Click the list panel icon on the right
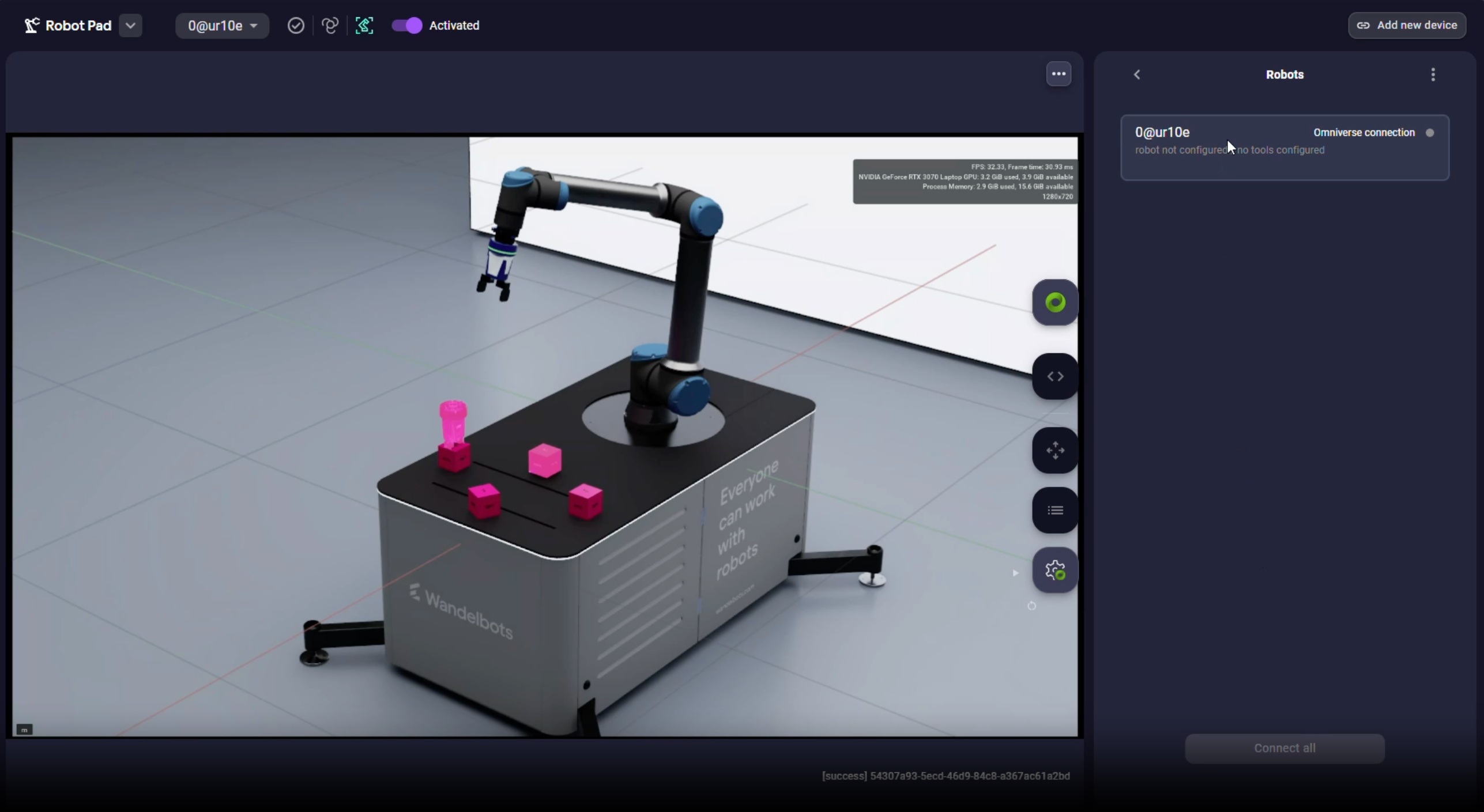Viewport: 1484px width, 812px height. click(x=1054, y=511)
